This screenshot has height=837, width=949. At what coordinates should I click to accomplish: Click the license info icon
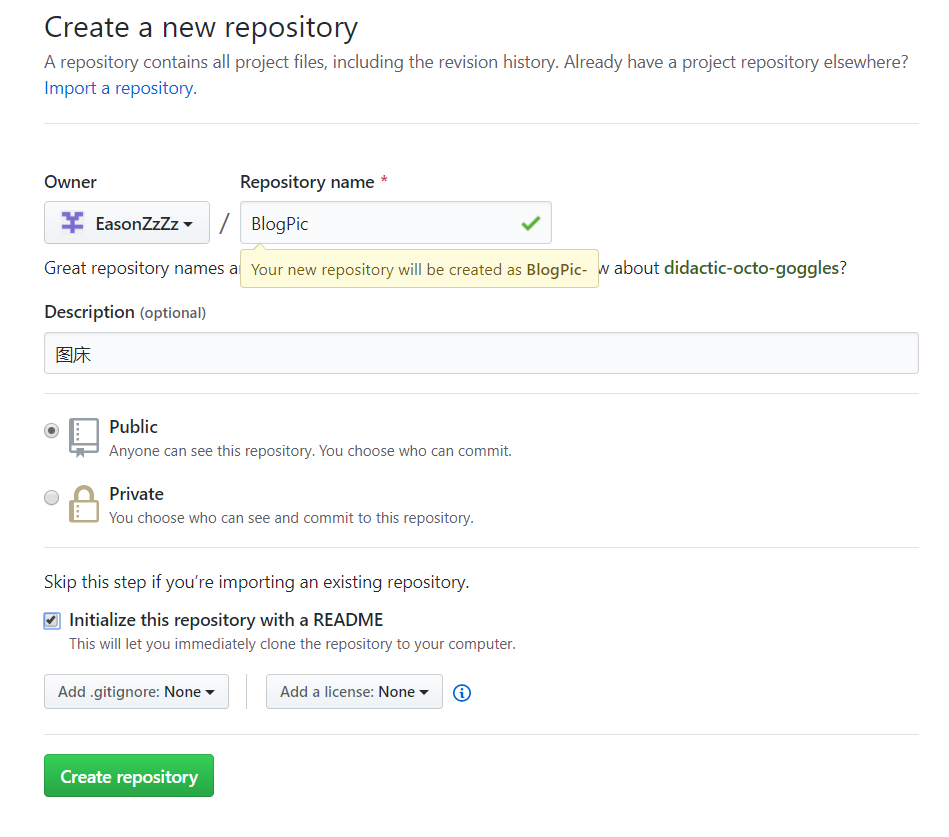[x=462, y=692]
